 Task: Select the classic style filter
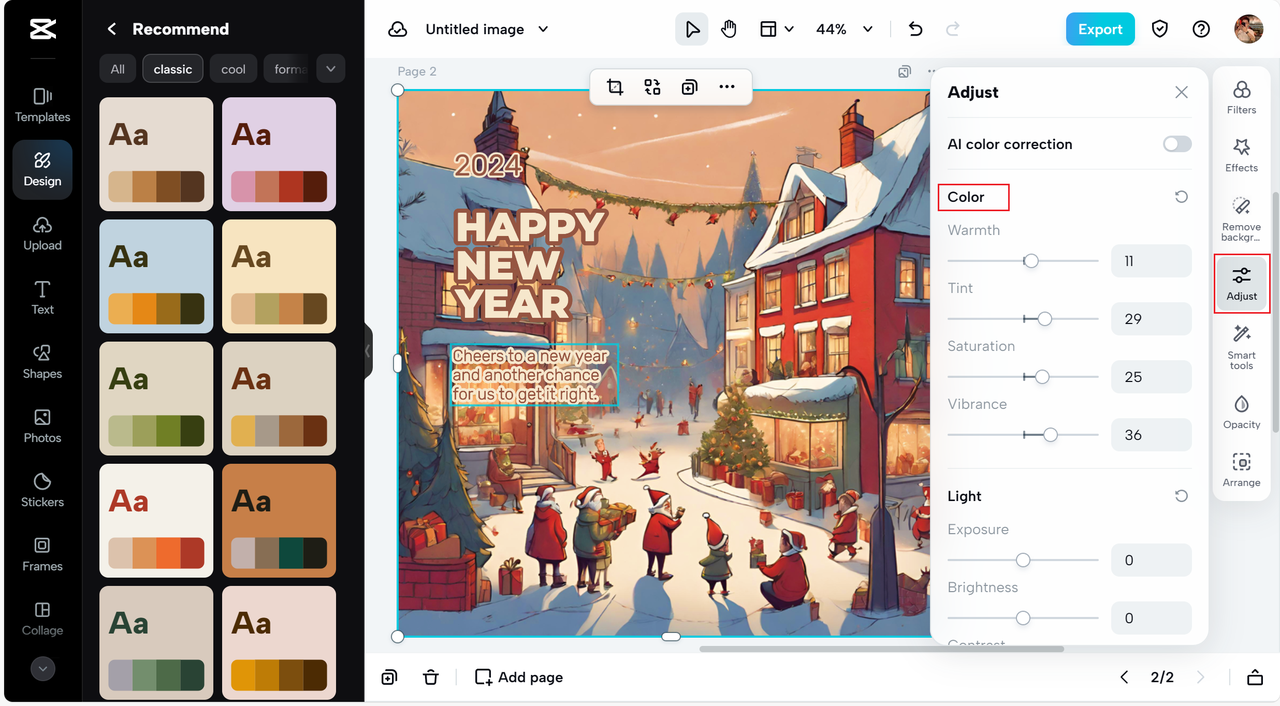[173, 69]
